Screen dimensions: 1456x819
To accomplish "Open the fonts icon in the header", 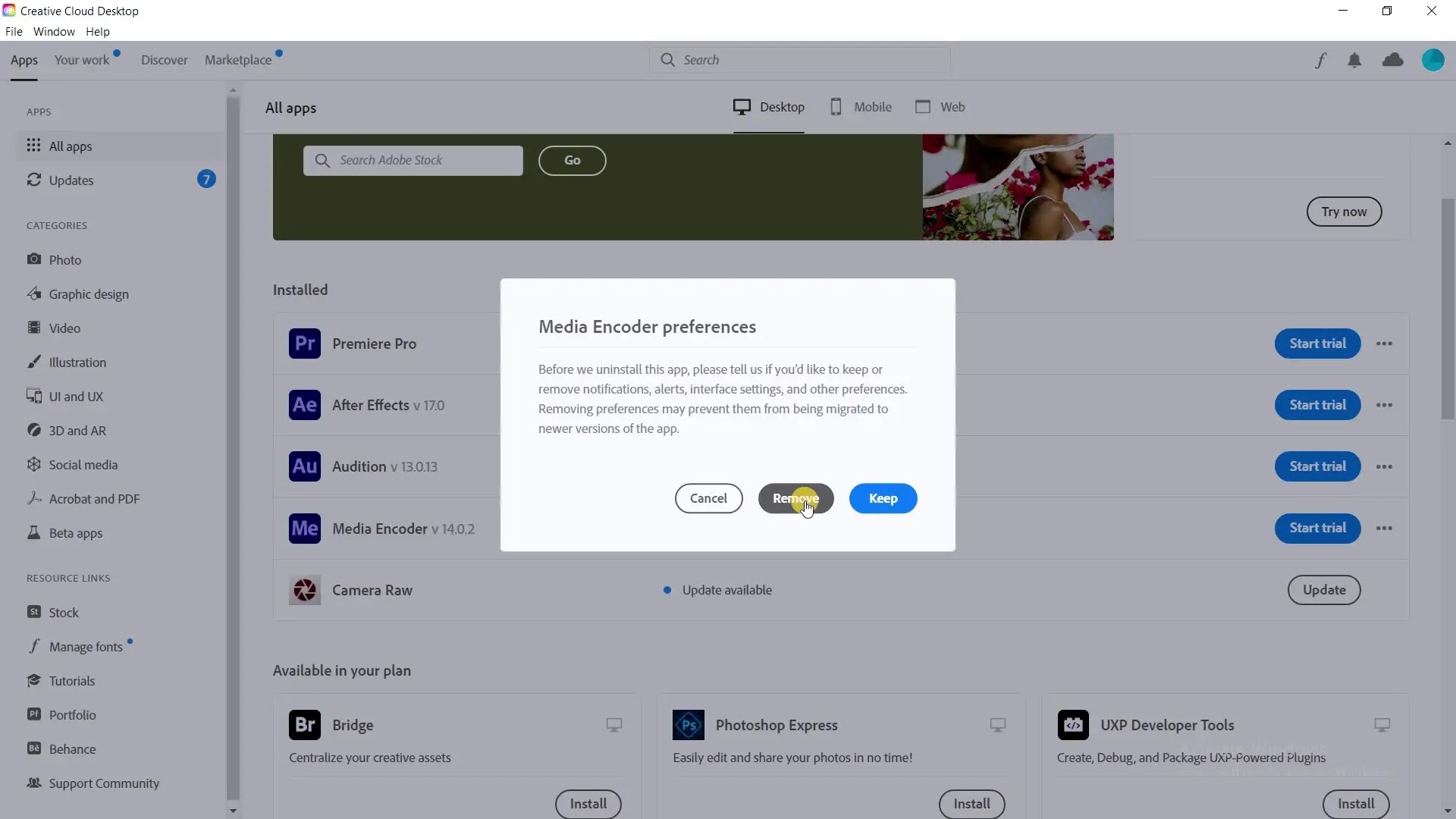I will click(1320, 60).
